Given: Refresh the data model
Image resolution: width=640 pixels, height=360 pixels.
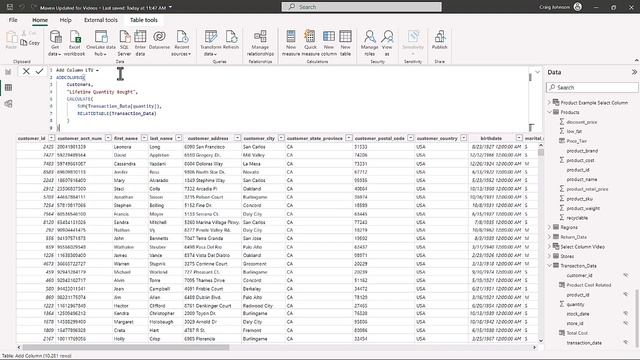Looking at the screenshot, I should tap(231, 40).
